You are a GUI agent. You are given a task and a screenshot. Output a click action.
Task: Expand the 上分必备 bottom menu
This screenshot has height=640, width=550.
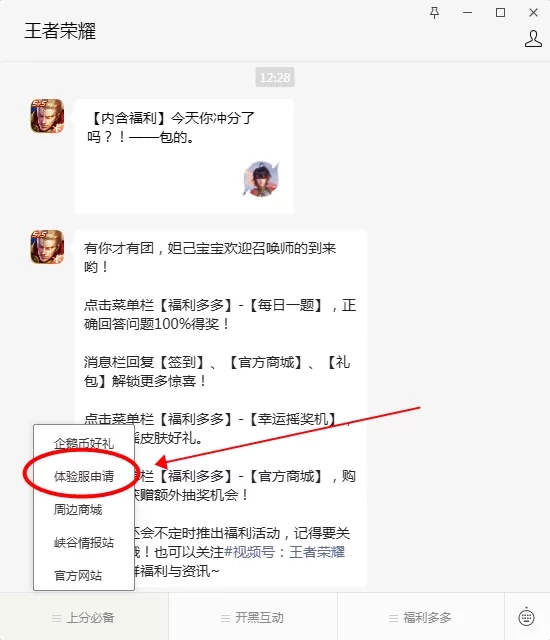[84, 618]
